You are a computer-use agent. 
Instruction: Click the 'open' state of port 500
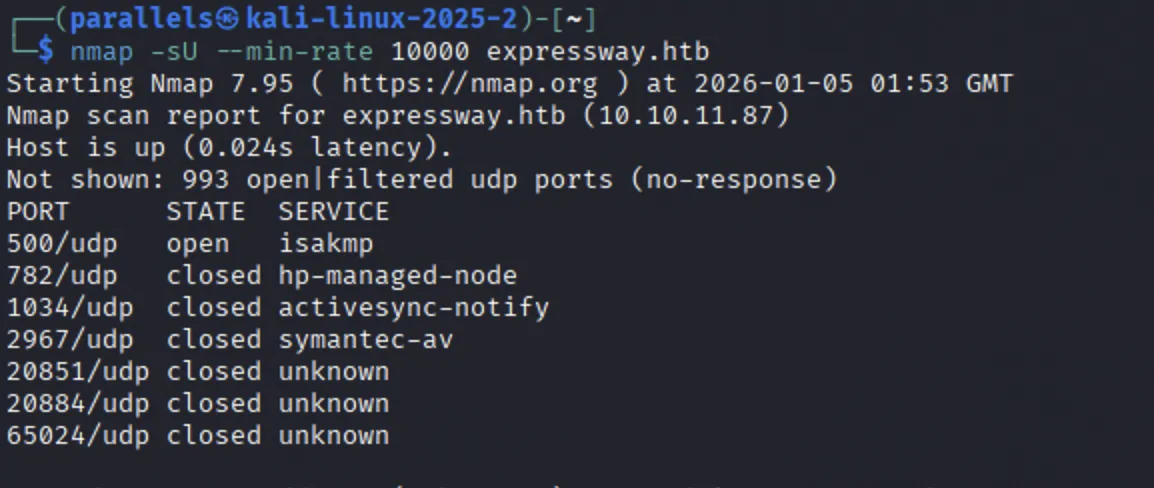[197, 245]
